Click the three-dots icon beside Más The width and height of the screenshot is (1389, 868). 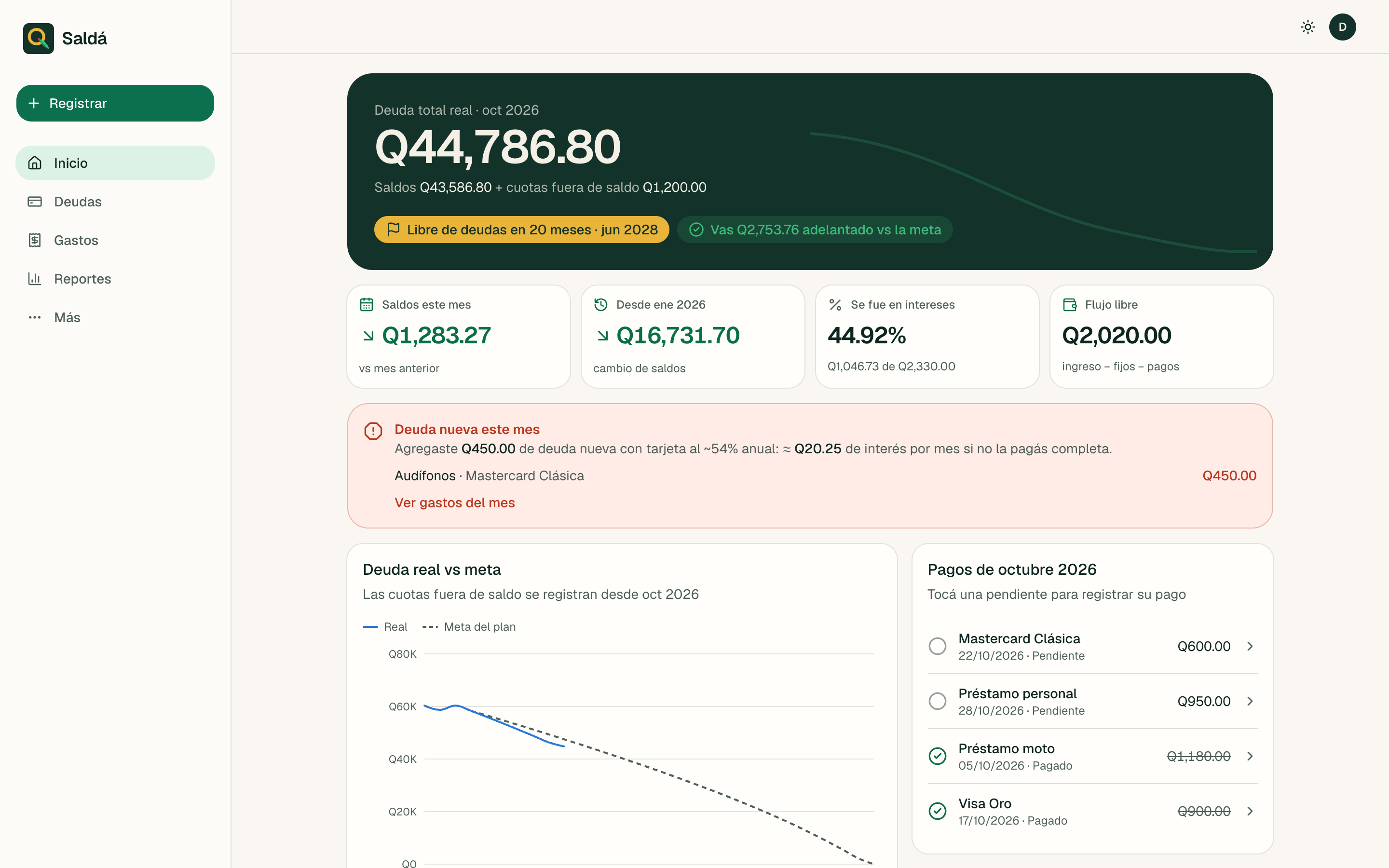click(x=35, y=317)
